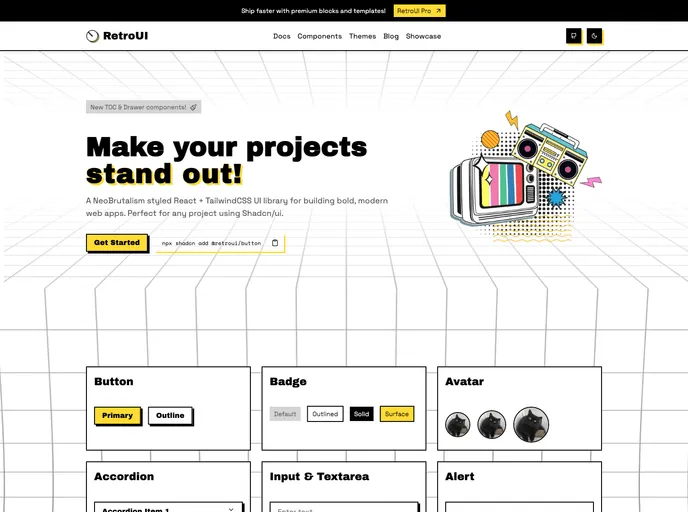
Task: Click the RetroUI logo icon
Action: pos(93,36)
